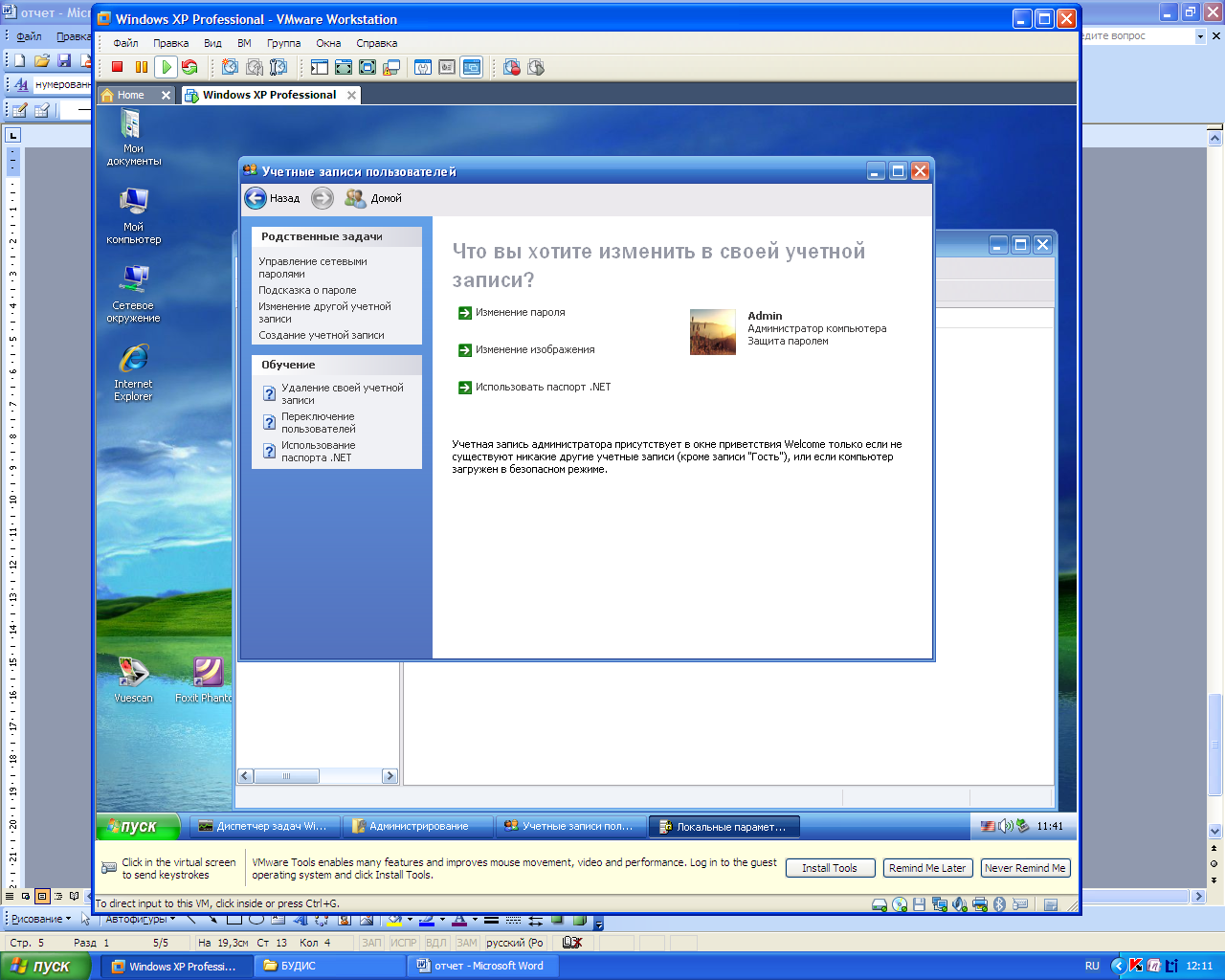Screen dimensions: 1225x980
Task: Click the Revert to snapshot toolbar icon
Action: (x=254, y=67)
